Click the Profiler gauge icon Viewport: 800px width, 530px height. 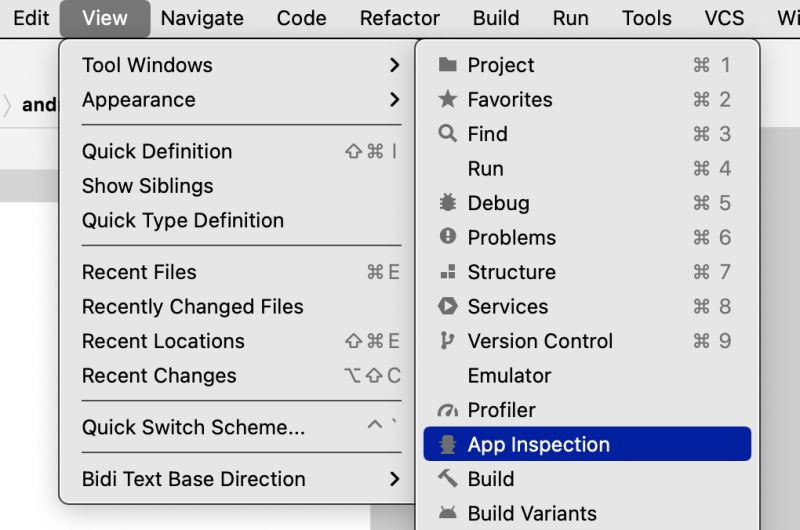coord(448,410)
